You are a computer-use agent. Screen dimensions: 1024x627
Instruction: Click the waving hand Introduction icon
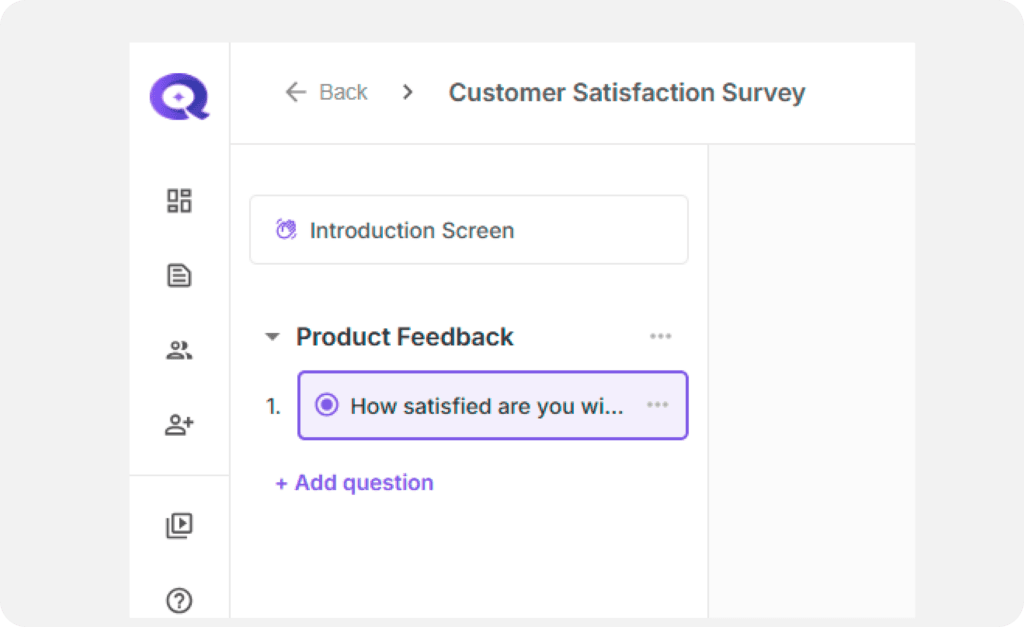286,230
